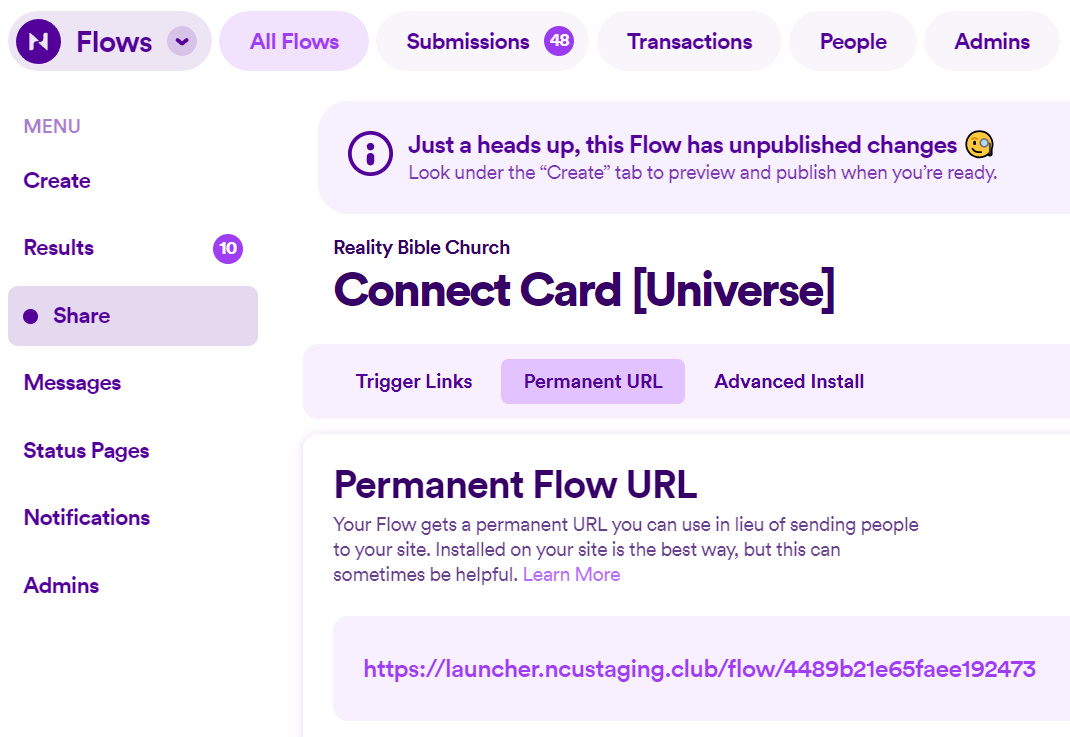The image size is (1070, 737).
Task: Switch to the Advanced Install tab
Action: (789, 381)
